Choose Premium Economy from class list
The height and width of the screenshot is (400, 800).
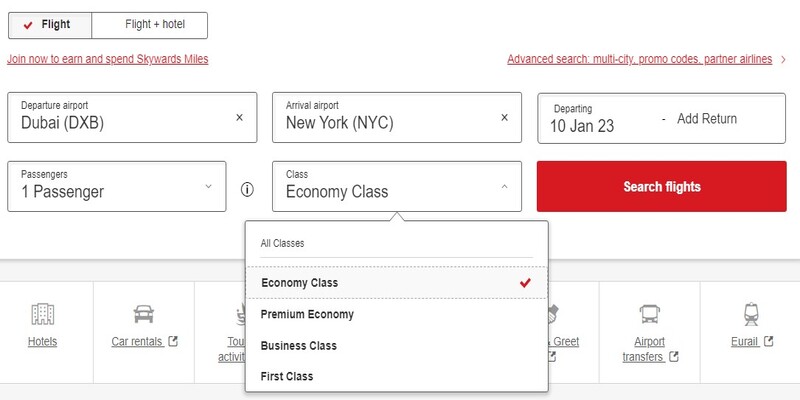click(x=307, y=314)
